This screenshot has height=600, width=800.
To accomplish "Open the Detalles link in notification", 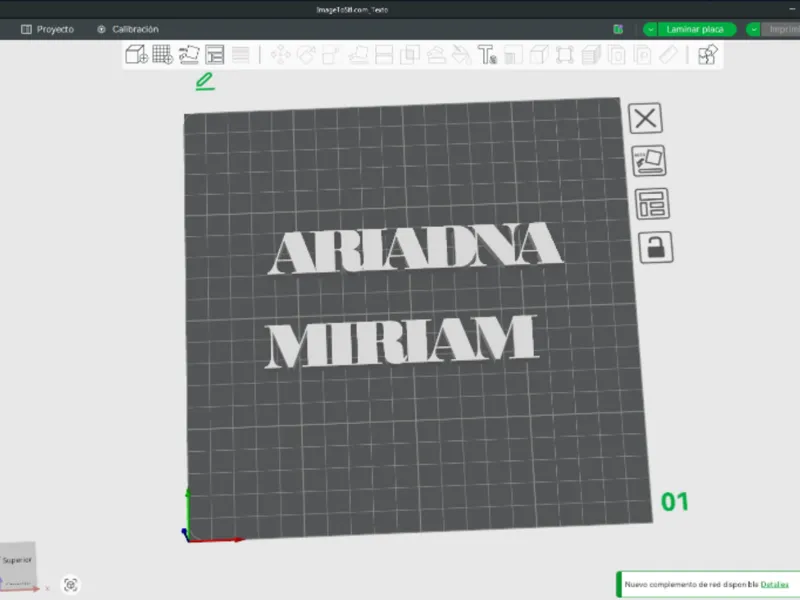I will tap(774, 584).
